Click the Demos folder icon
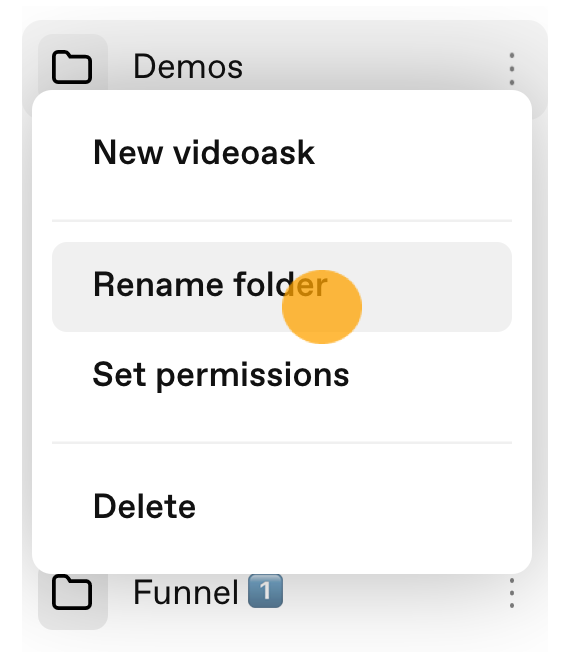 point(72,67)
